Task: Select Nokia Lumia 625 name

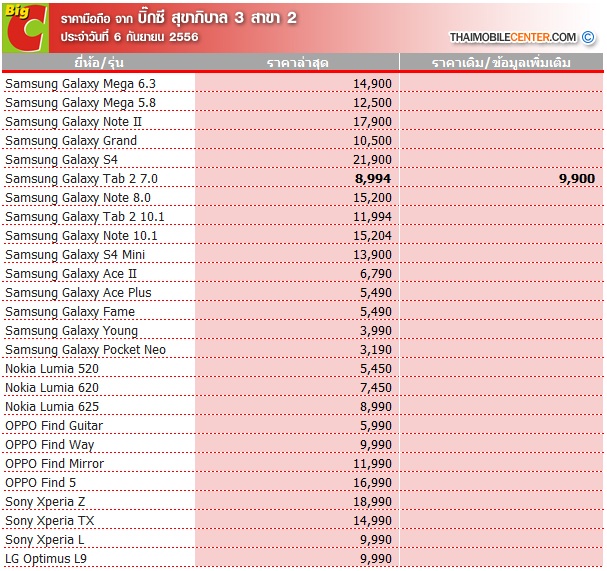Action: (x=52, y=406)
